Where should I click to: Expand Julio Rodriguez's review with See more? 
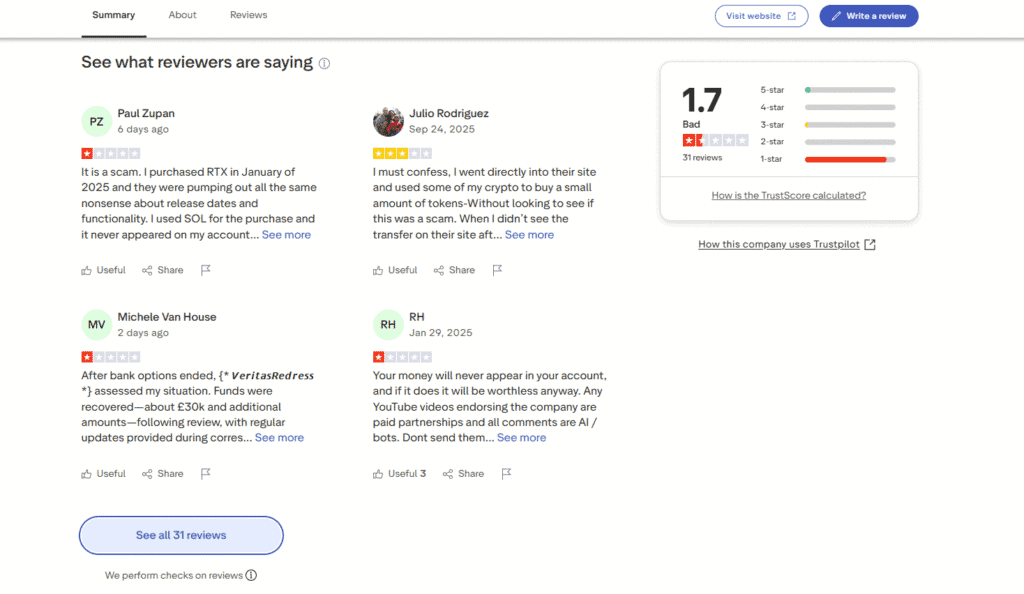529,234
